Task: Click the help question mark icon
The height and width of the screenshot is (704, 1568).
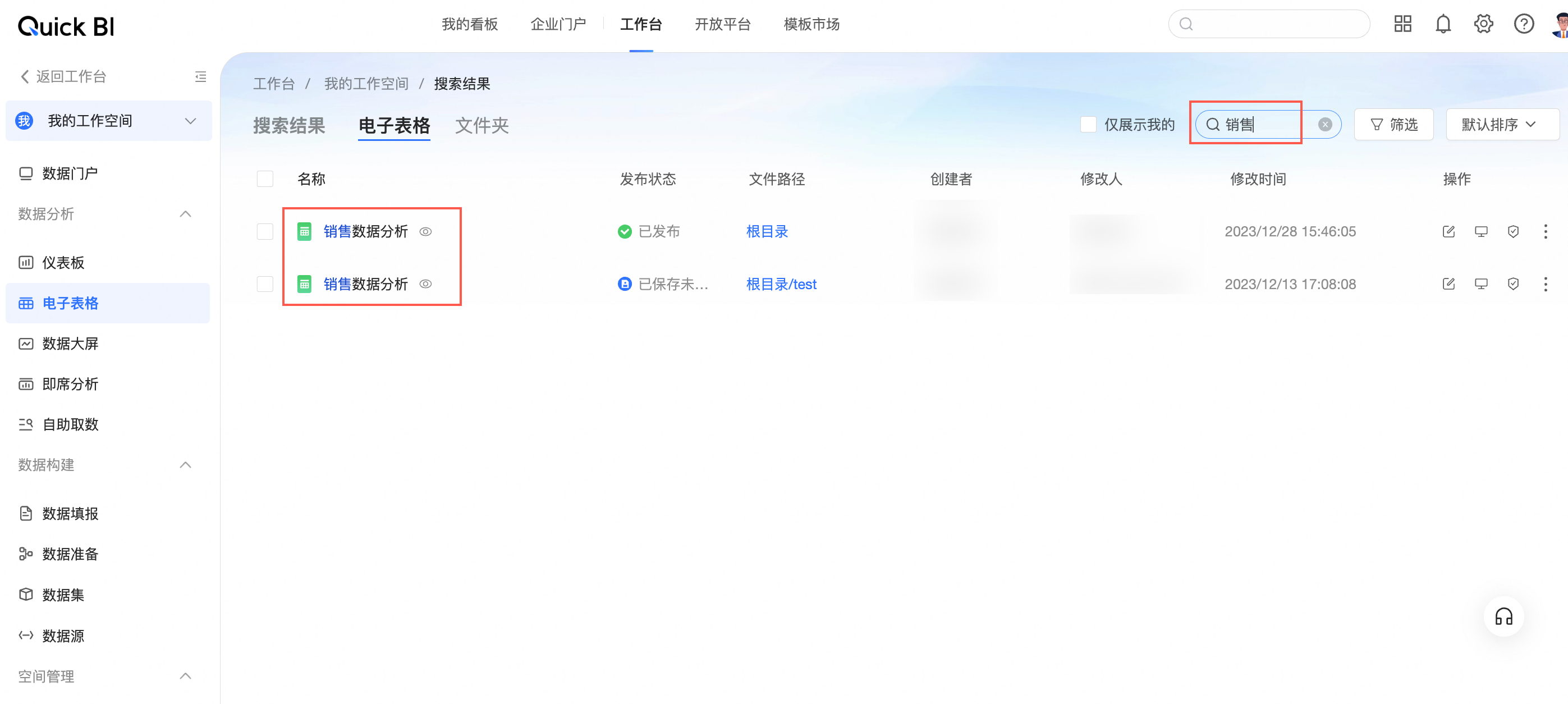Action: click(1523, 24)
